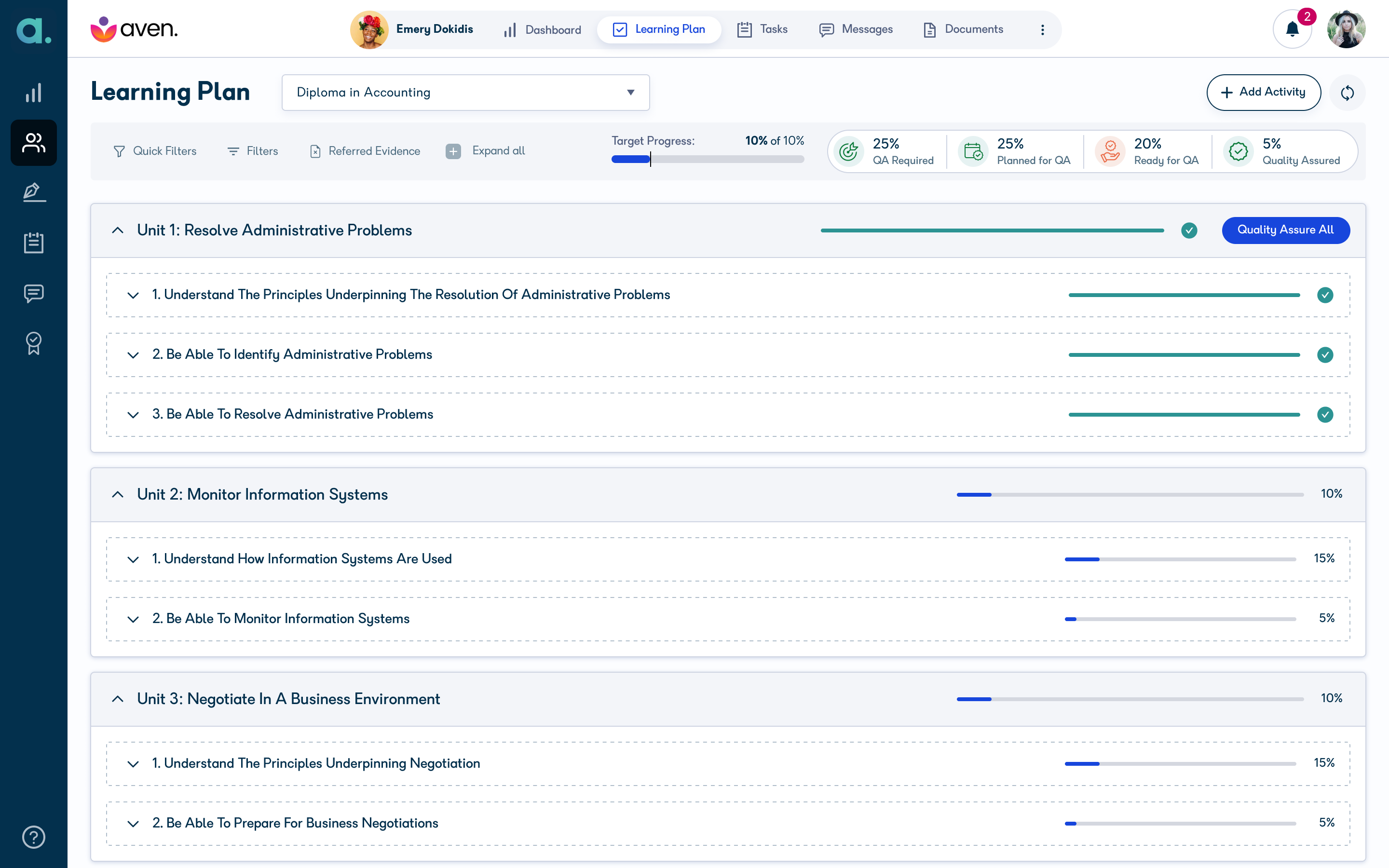
Task: Click the Ready for QA hand icon
Action: pos(1110,151)
